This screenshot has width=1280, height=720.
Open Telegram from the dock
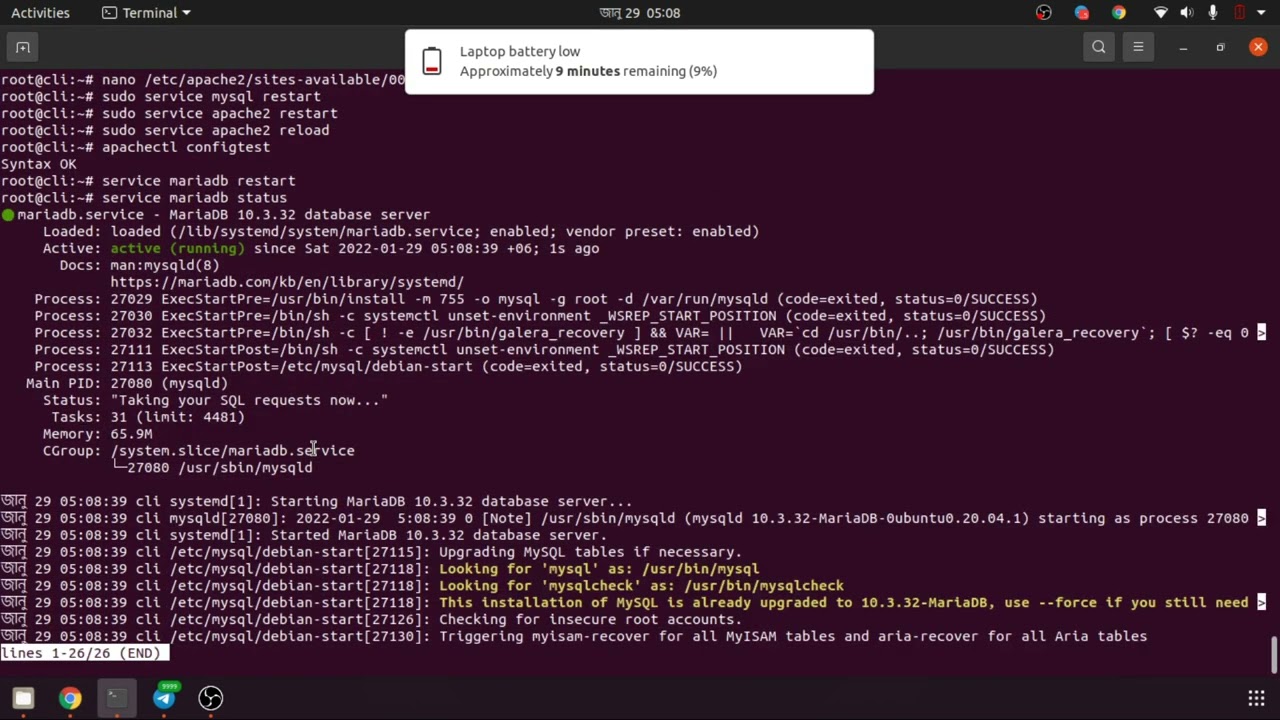(164, 698)
